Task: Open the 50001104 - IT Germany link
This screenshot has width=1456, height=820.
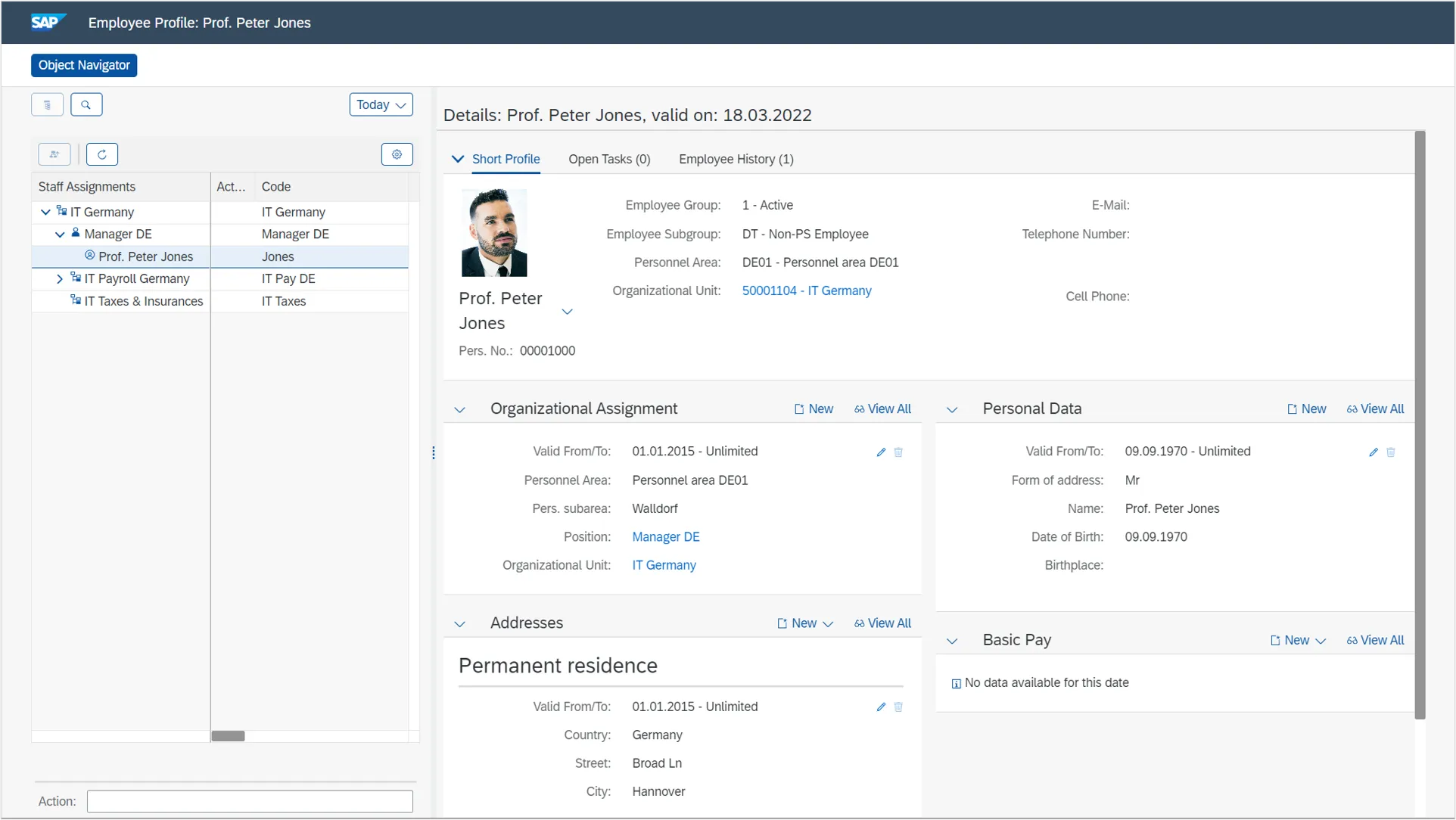Action: [x=806, y=290]
